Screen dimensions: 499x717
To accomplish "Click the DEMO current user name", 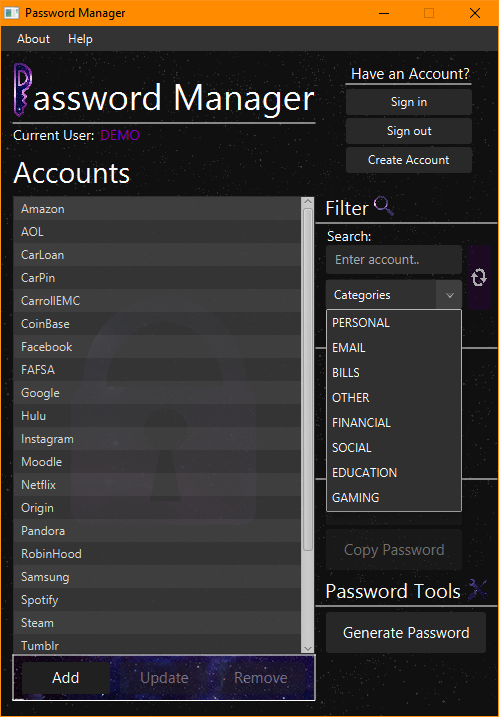I will (120, 135).
